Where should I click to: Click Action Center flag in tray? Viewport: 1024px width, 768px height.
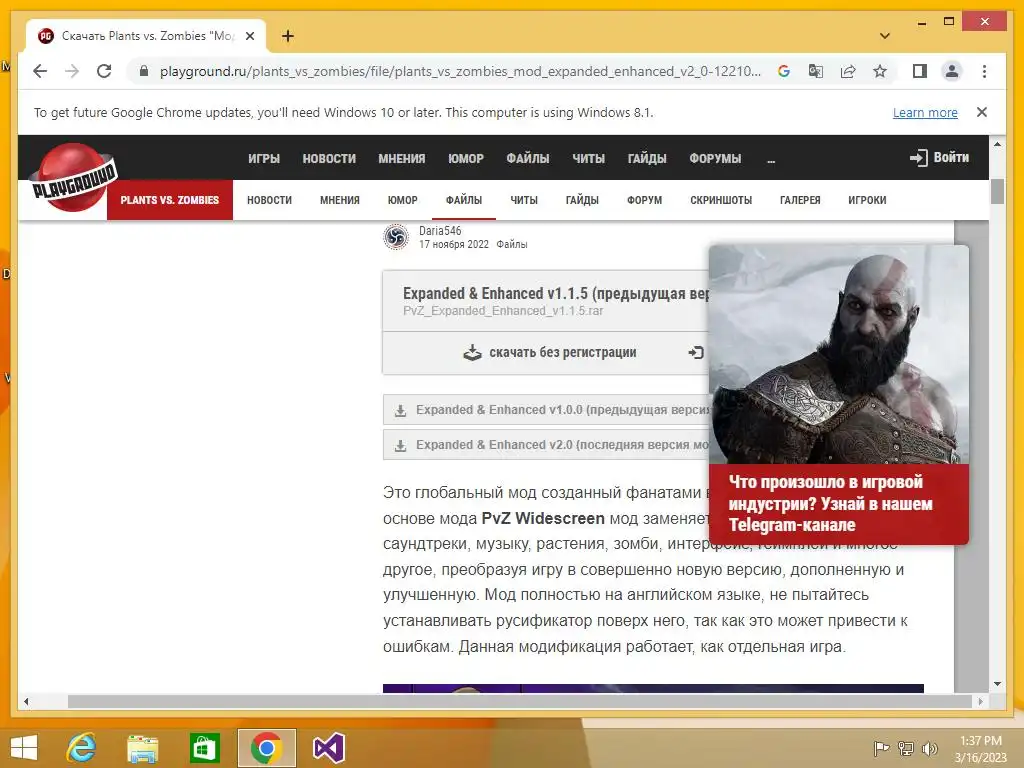click(x=882, y=748)
